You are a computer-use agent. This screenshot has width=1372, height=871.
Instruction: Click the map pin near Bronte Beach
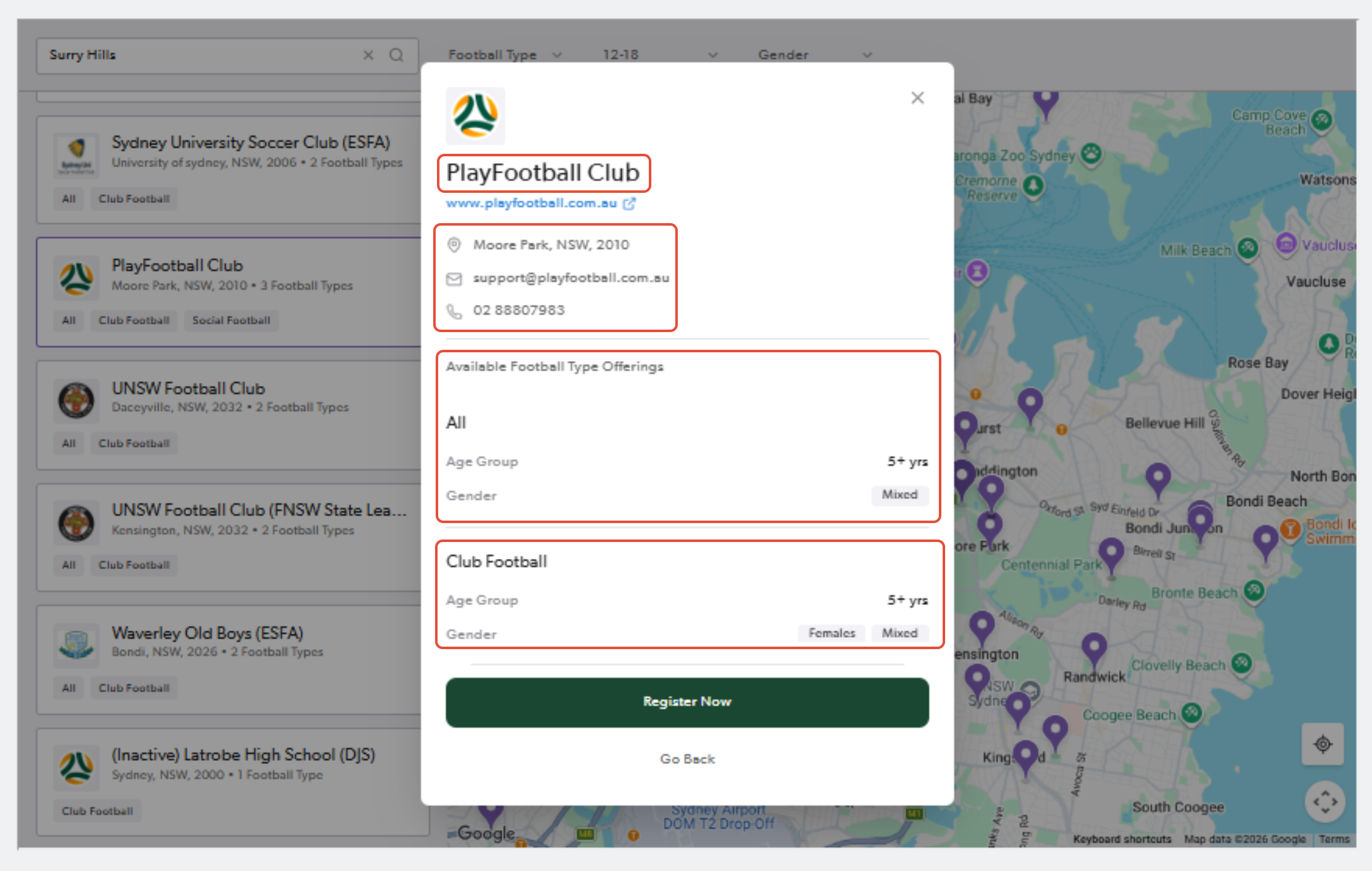click(x=1265, y=541)
